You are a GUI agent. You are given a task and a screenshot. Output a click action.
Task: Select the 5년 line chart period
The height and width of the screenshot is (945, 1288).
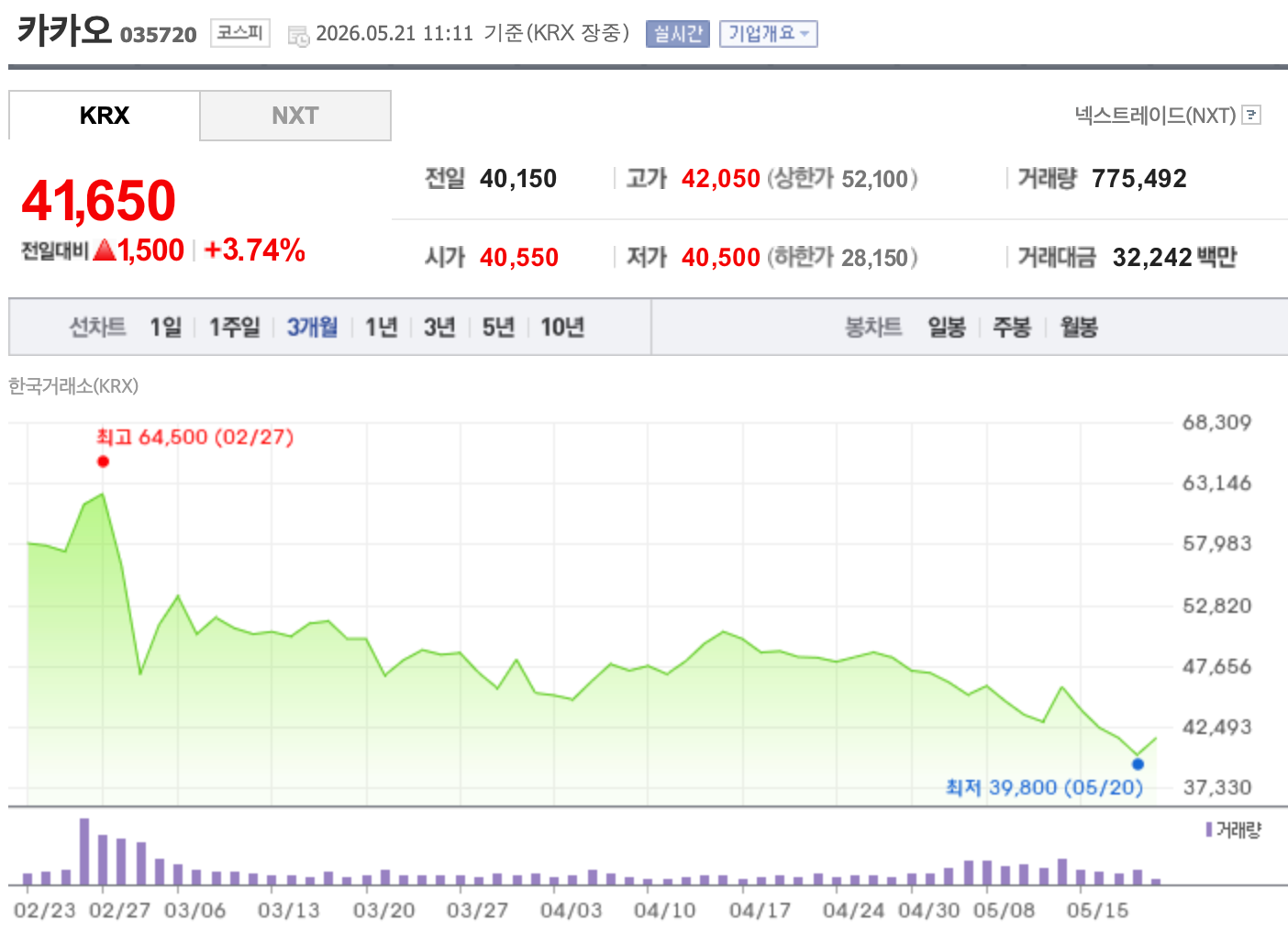click(498, 327)
